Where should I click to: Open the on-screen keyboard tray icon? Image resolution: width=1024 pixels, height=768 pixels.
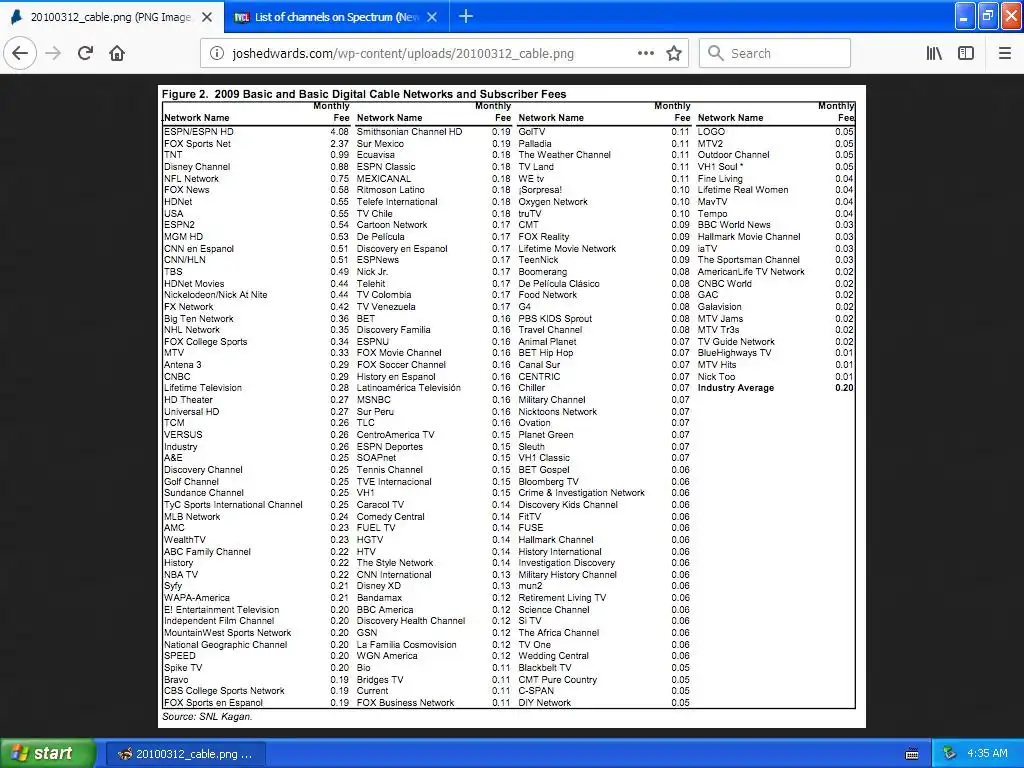pyautogui.click(x=912, y=754)
